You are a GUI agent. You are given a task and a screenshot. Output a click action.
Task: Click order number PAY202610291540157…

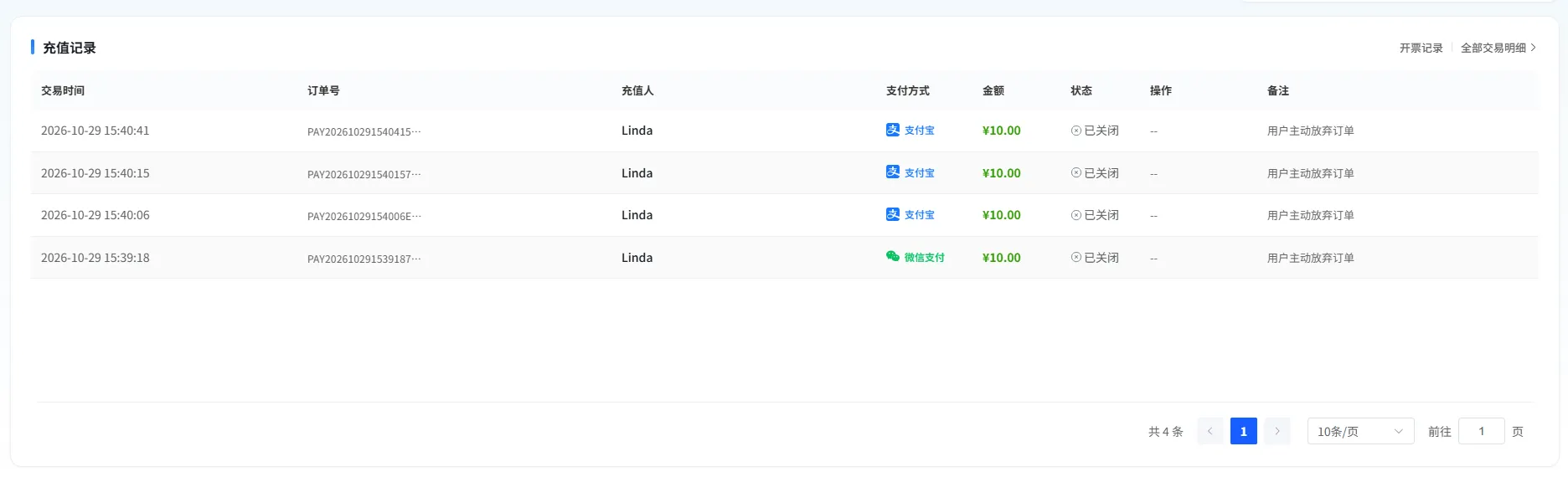click(364, 174)
